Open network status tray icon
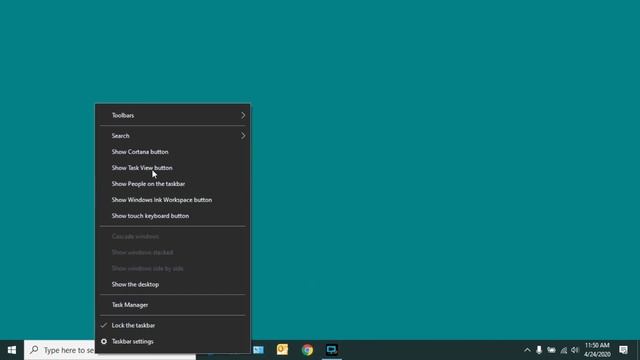The image size is (640, 360). point(564,350)
